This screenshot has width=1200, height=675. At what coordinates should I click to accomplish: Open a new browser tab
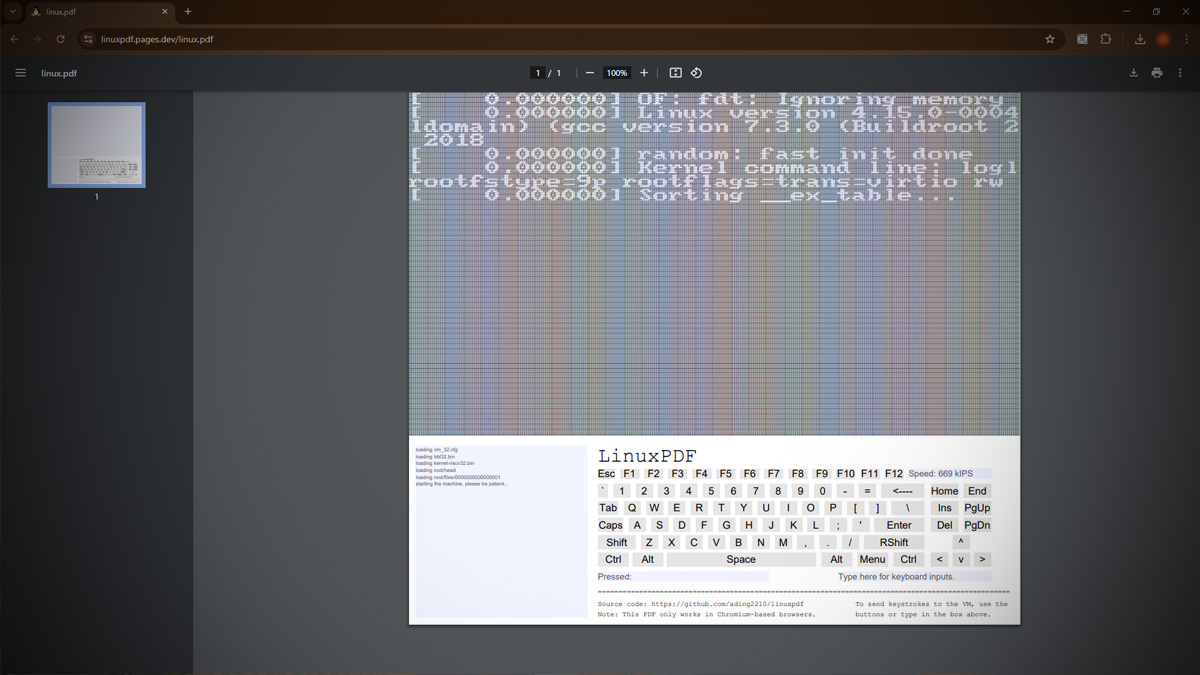pos(187,12)
